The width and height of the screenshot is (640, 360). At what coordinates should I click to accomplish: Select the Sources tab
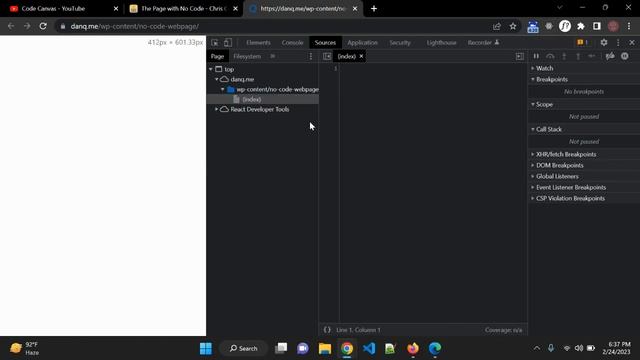point(325,42)
